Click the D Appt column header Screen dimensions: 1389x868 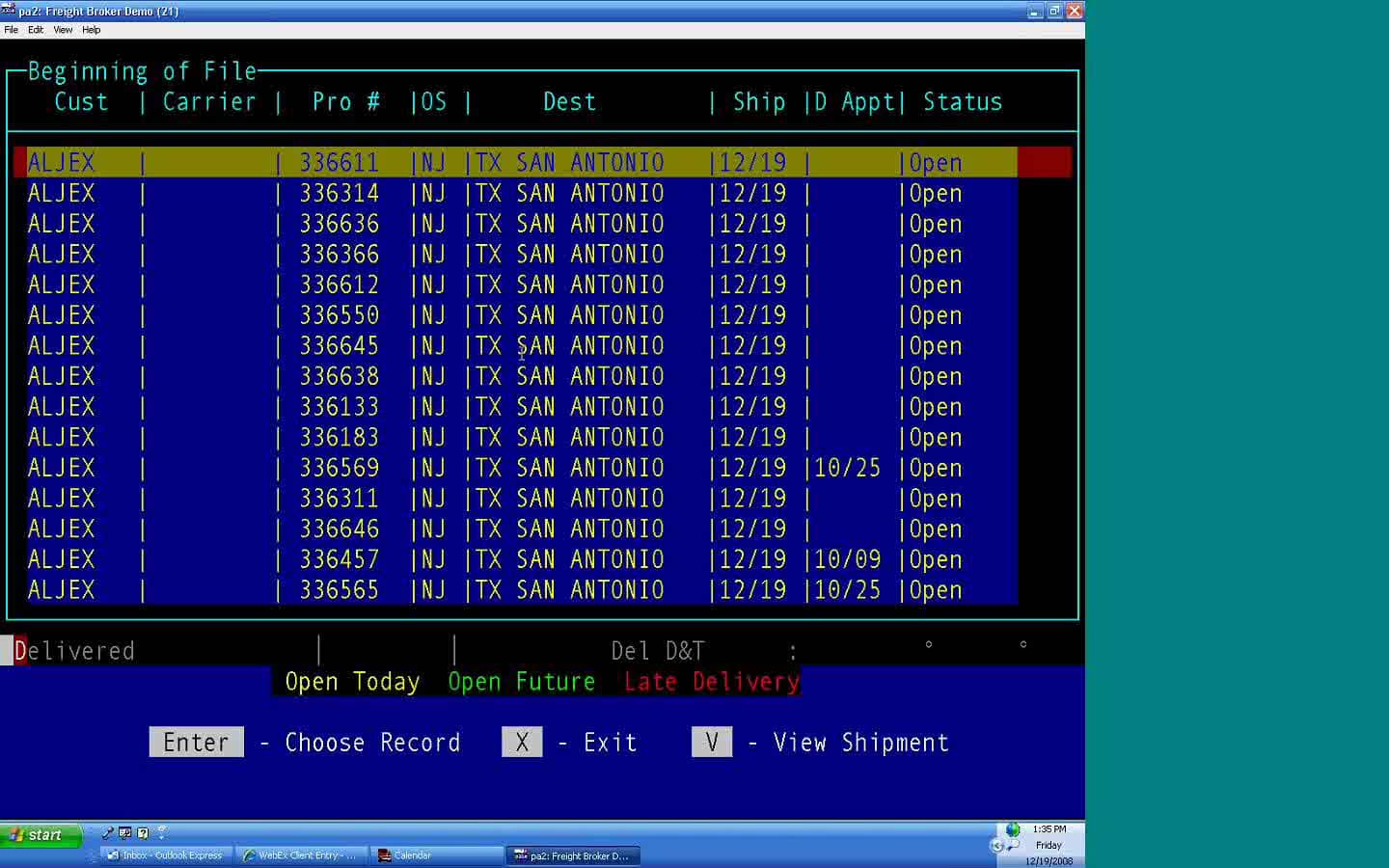(855, 102)
